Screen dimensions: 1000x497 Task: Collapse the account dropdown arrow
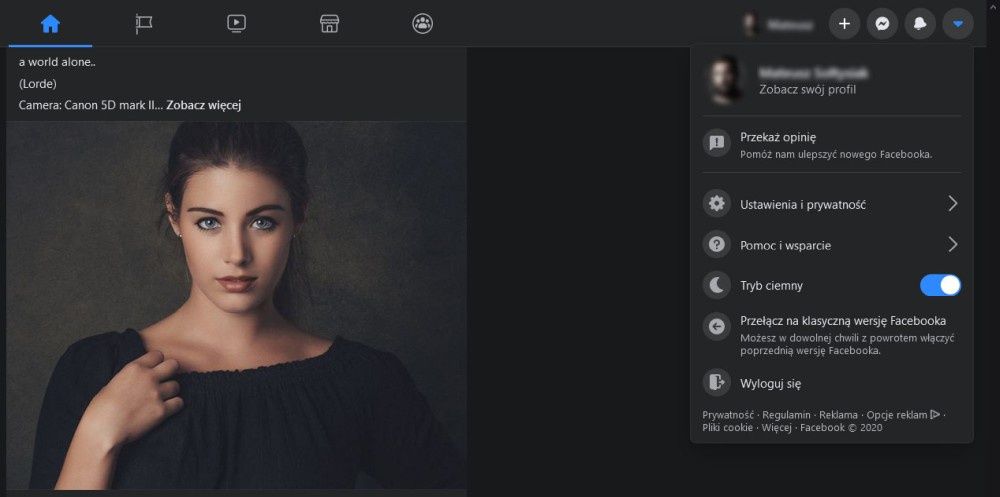pos(958,24)
